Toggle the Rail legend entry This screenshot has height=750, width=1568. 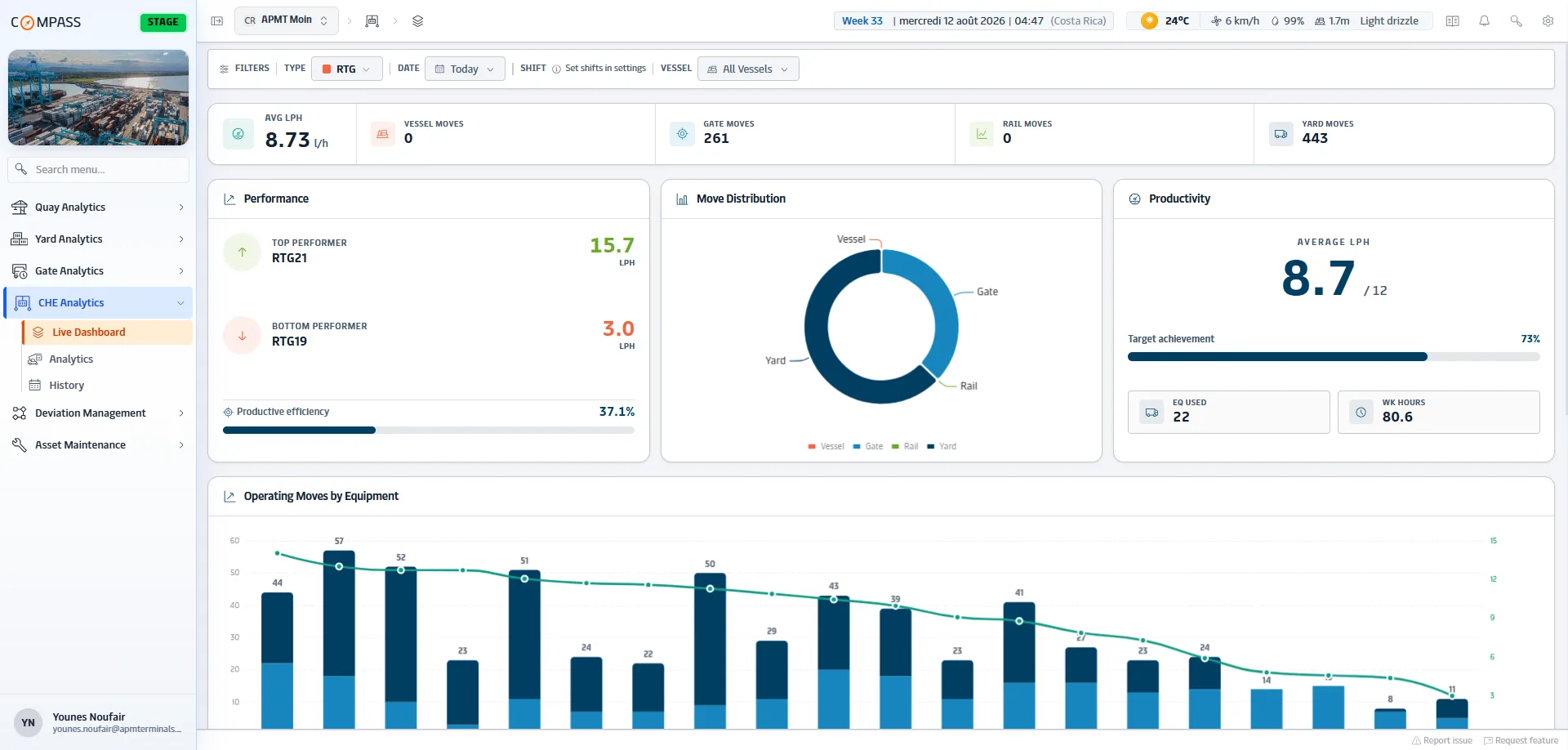pyautogui.click(x=905, y=447)
